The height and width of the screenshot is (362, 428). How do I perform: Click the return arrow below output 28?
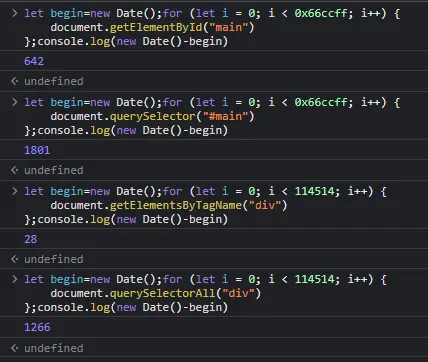pos(14,259)
